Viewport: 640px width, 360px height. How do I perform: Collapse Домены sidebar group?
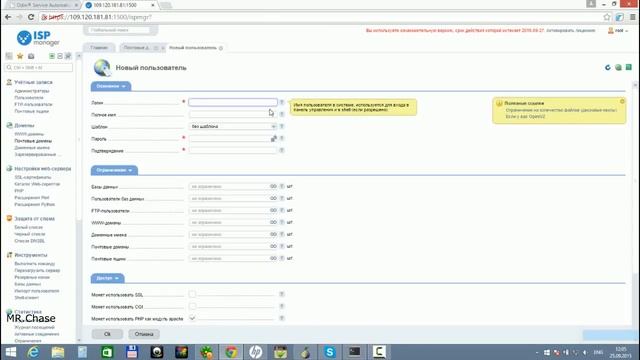24,126
